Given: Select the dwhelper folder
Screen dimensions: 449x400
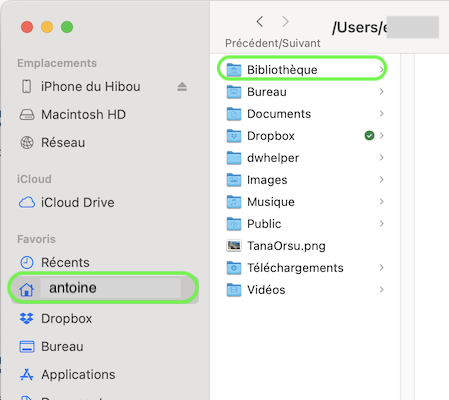Looking at the screenshot, I should (x=305, y=158).
